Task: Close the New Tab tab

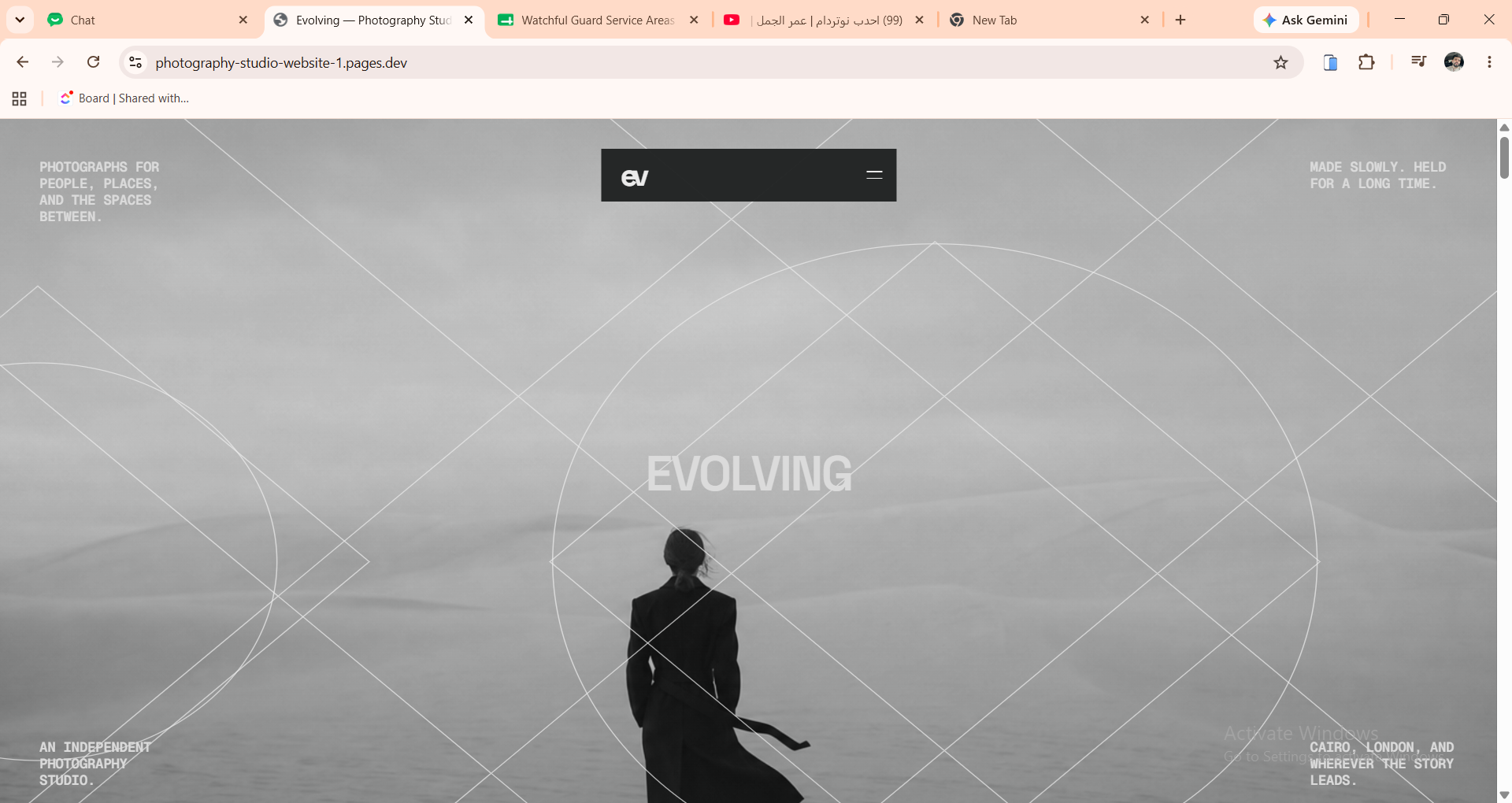Action: point(1145,20)
